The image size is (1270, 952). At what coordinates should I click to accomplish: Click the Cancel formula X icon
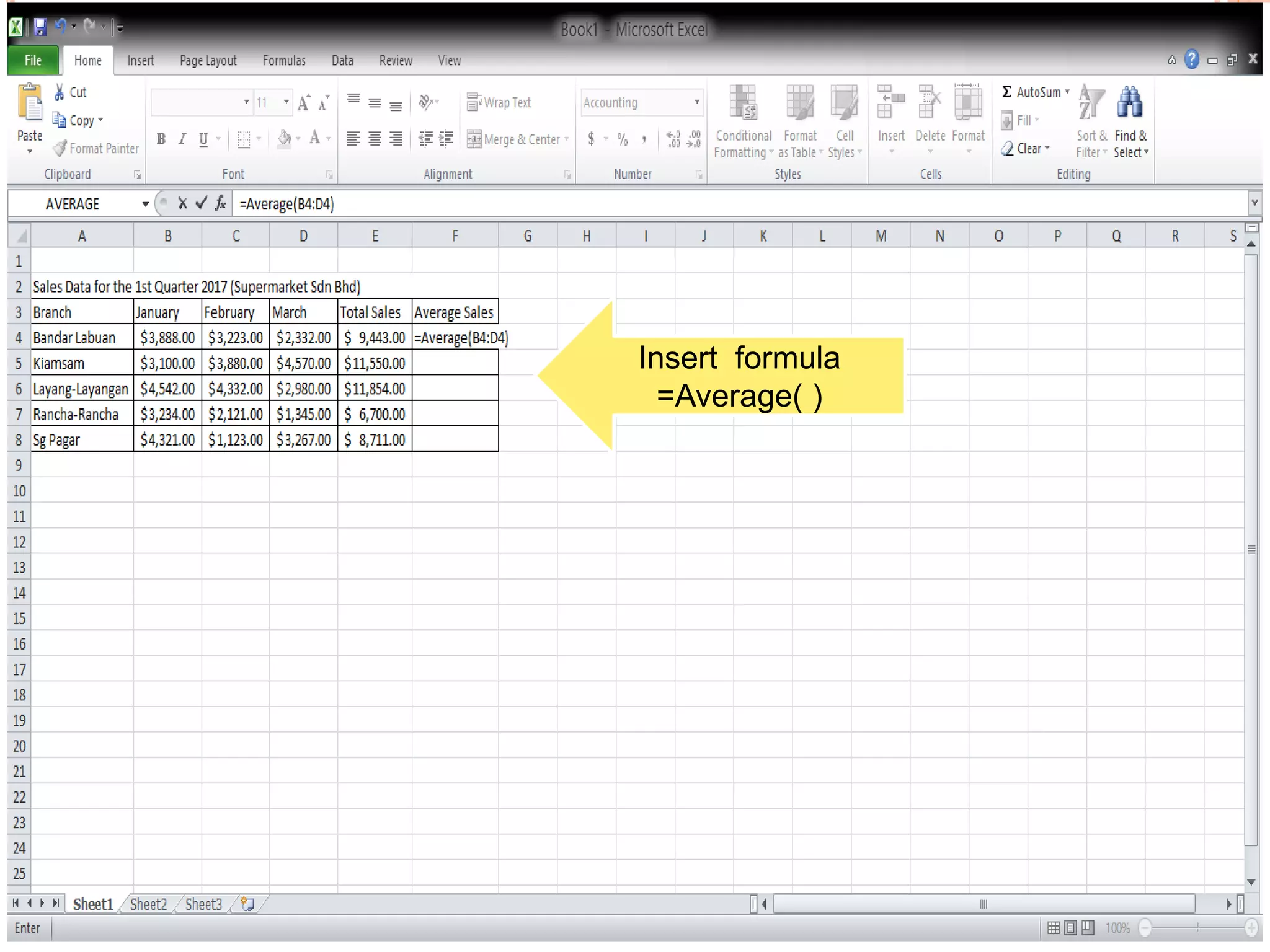[182, 204]
